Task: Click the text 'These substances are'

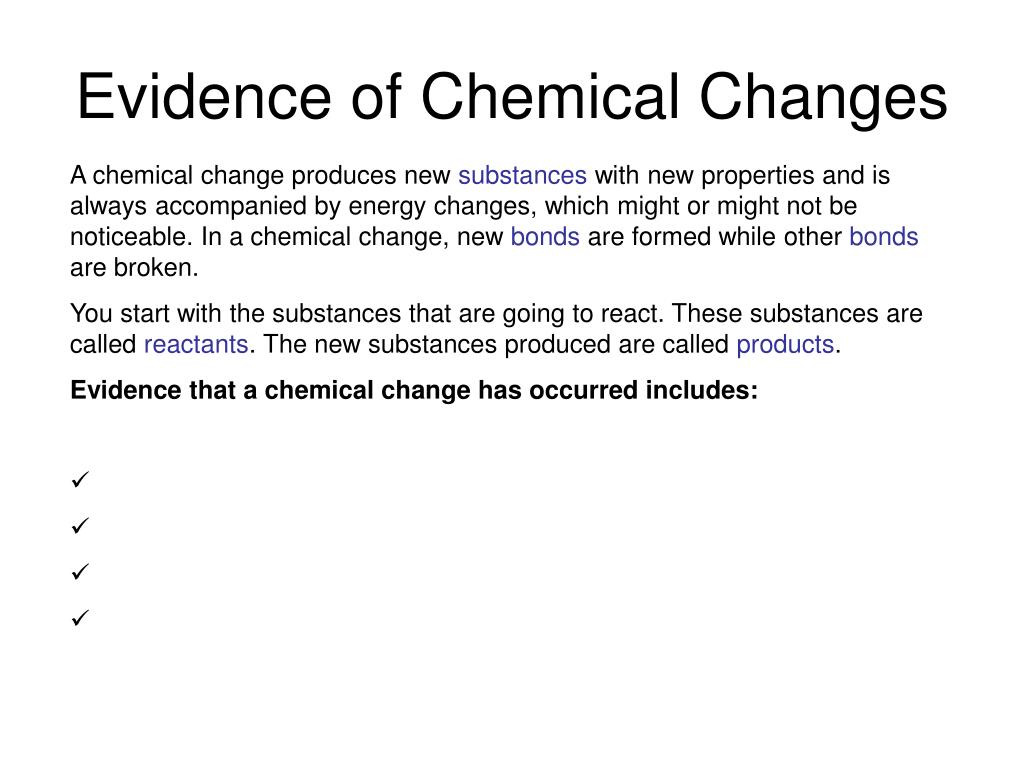Action: [797, 313]
